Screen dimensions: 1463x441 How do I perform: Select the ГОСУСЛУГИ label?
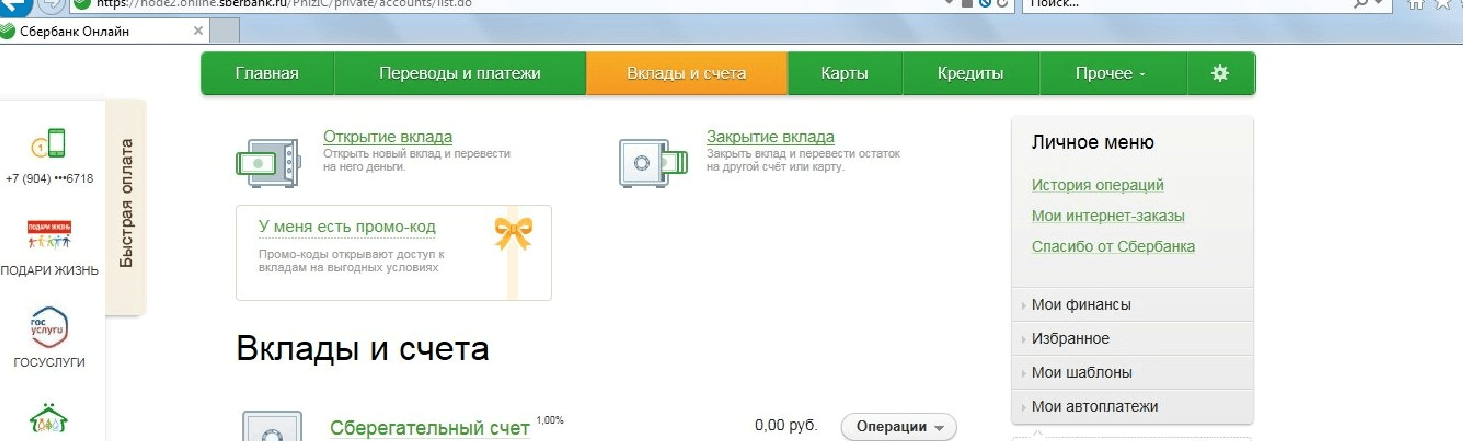click(49, 363)
